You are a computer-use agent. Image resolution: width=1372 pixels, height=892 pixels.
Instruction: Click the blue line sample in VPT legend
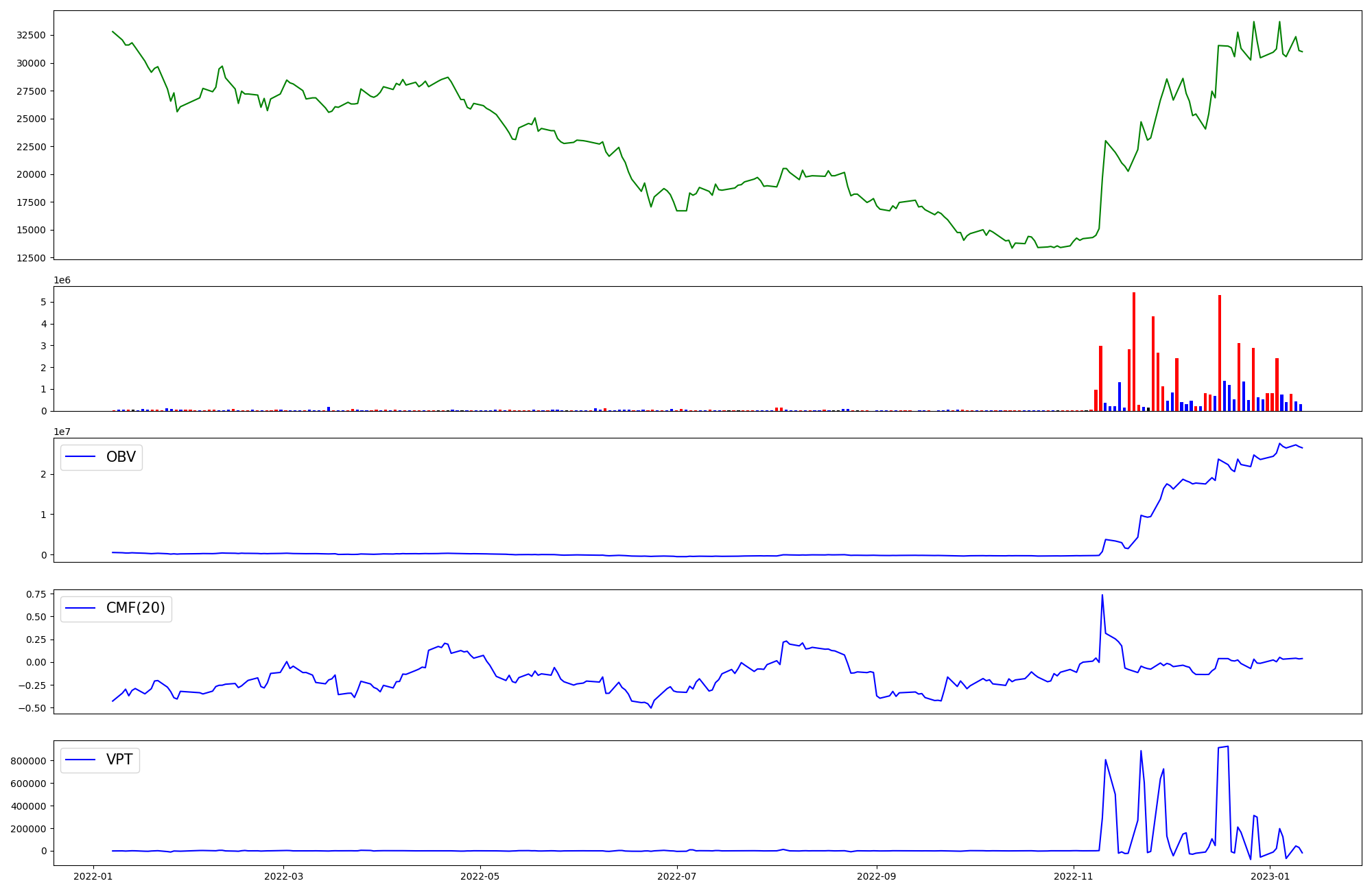(81, 760)
